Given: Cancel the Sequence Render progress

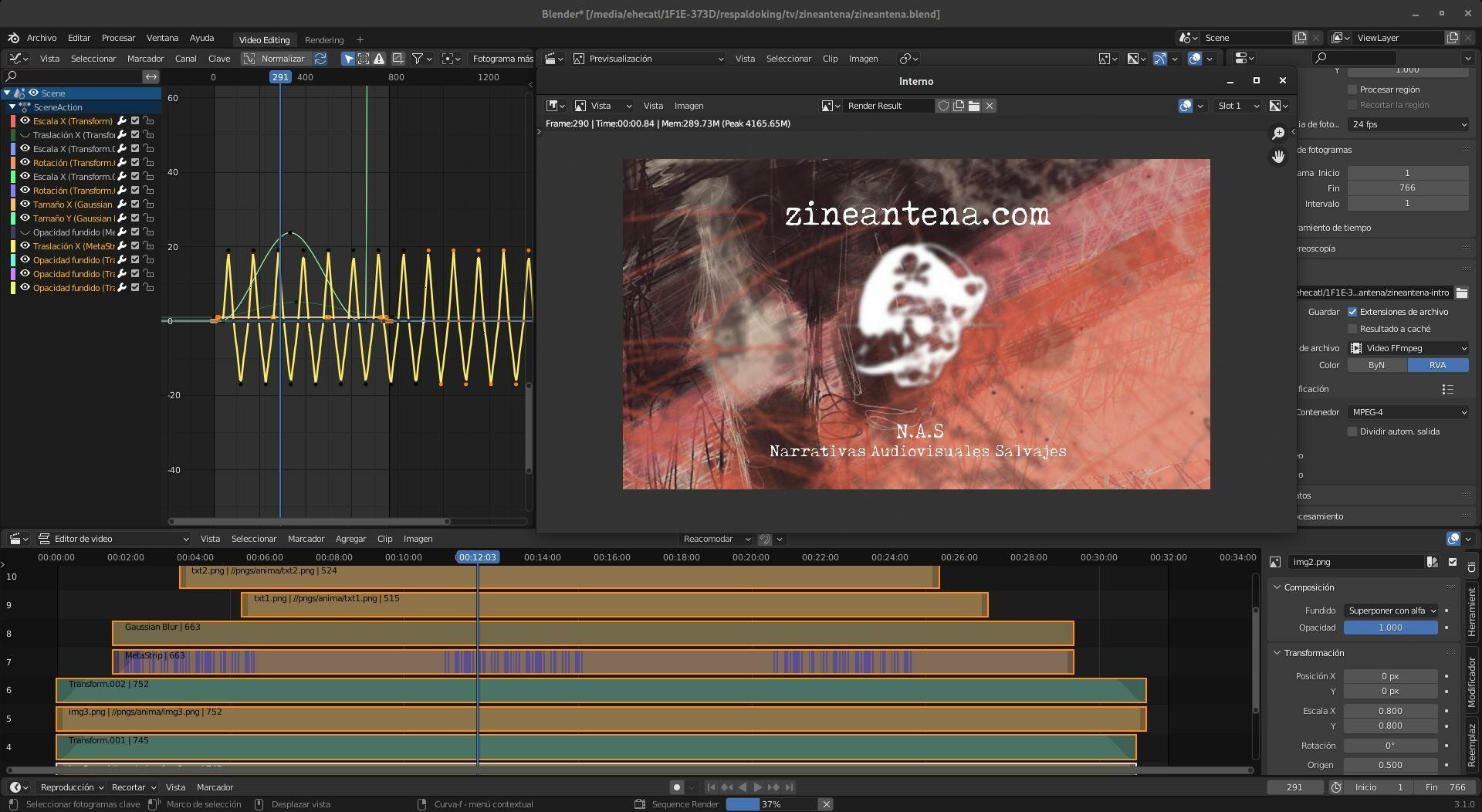Looking at the screenshot, I should pyautogui.click(x=826, y=804).
